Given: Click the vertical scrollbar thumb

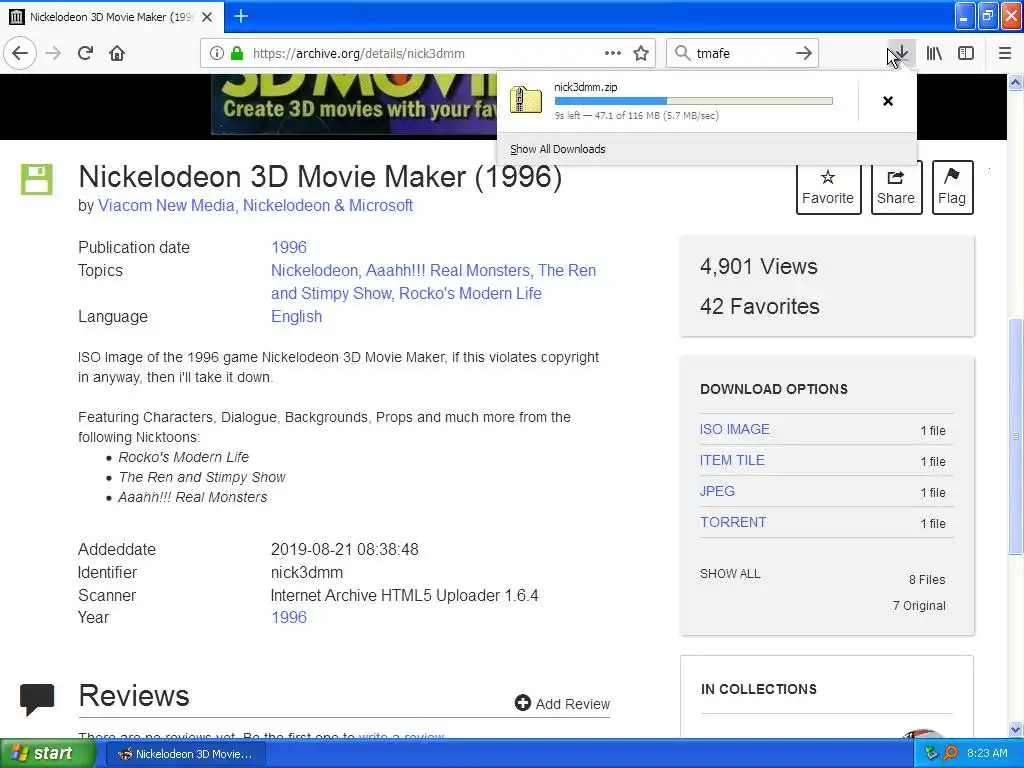Looking at the screenshot, I should pyautogui.click(x=1016, y=436).
